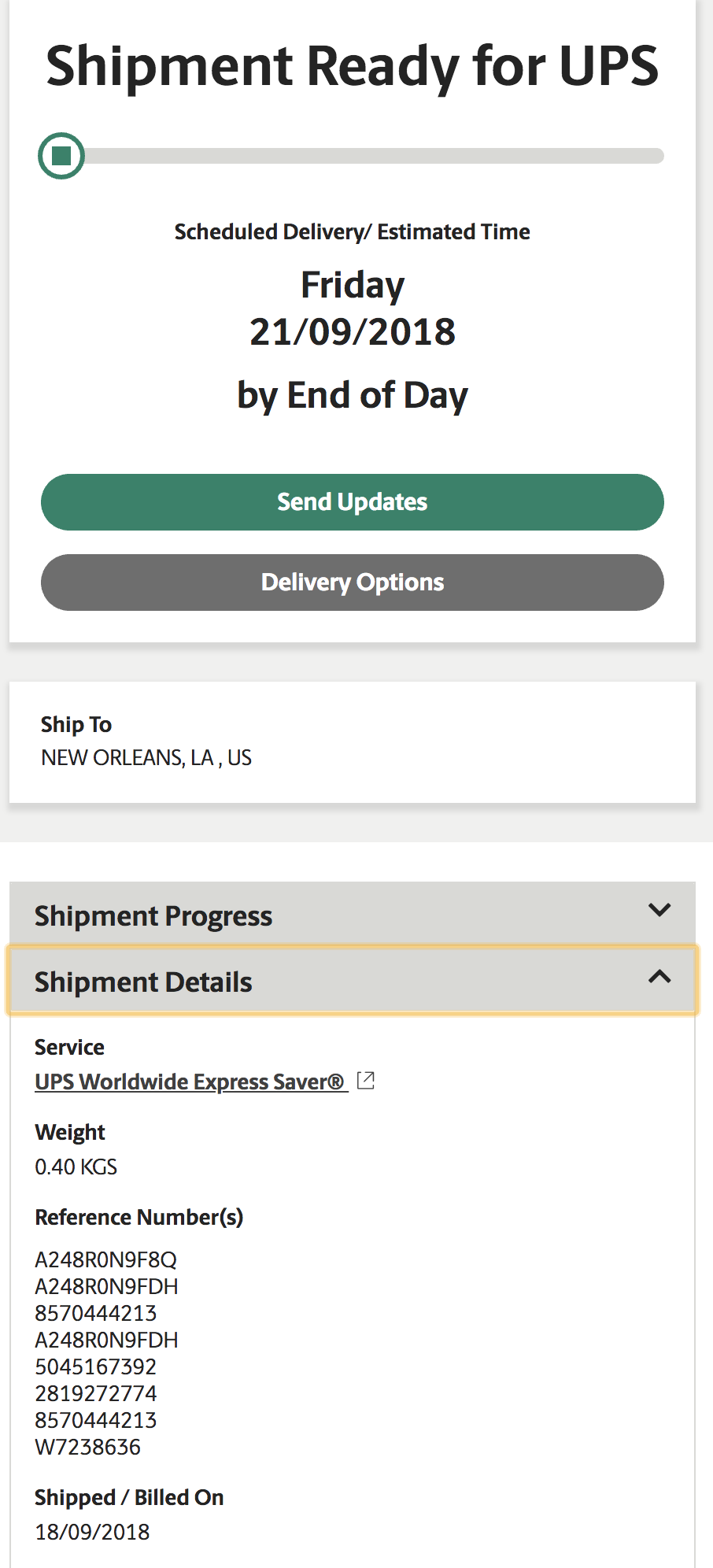Click reference number 5045167392
713x1568 pixels.
96,1366
